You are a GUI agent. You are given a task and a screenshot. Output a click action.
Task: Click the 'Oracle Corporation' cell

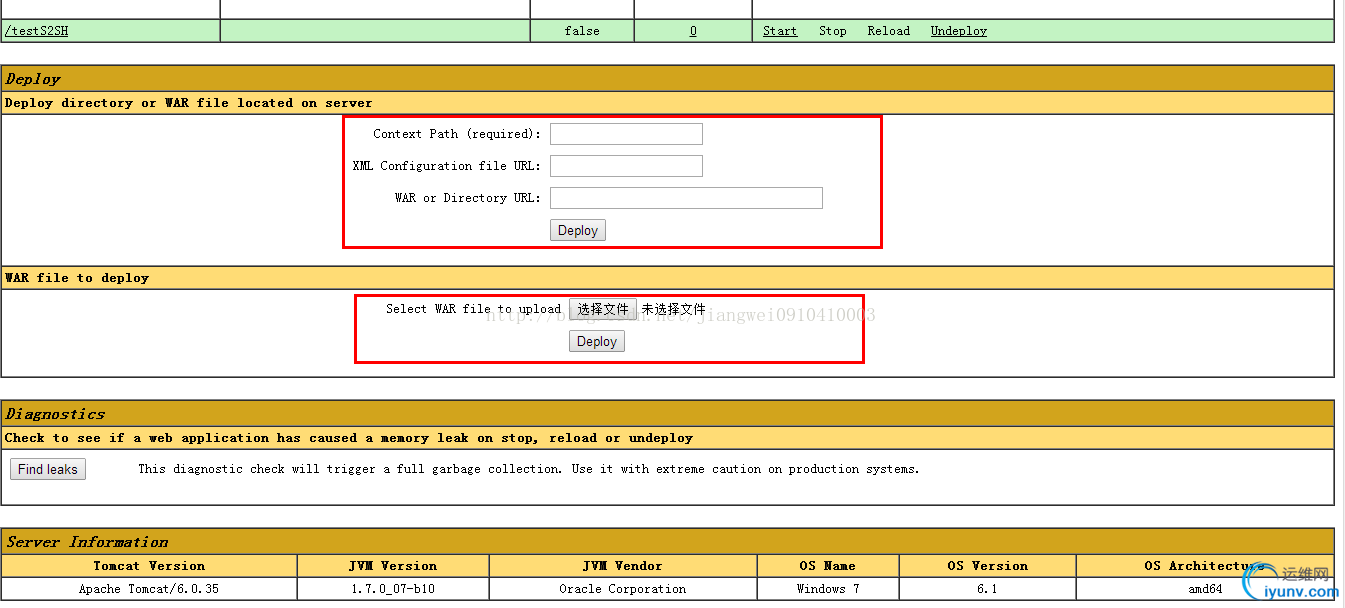[623, 589]
